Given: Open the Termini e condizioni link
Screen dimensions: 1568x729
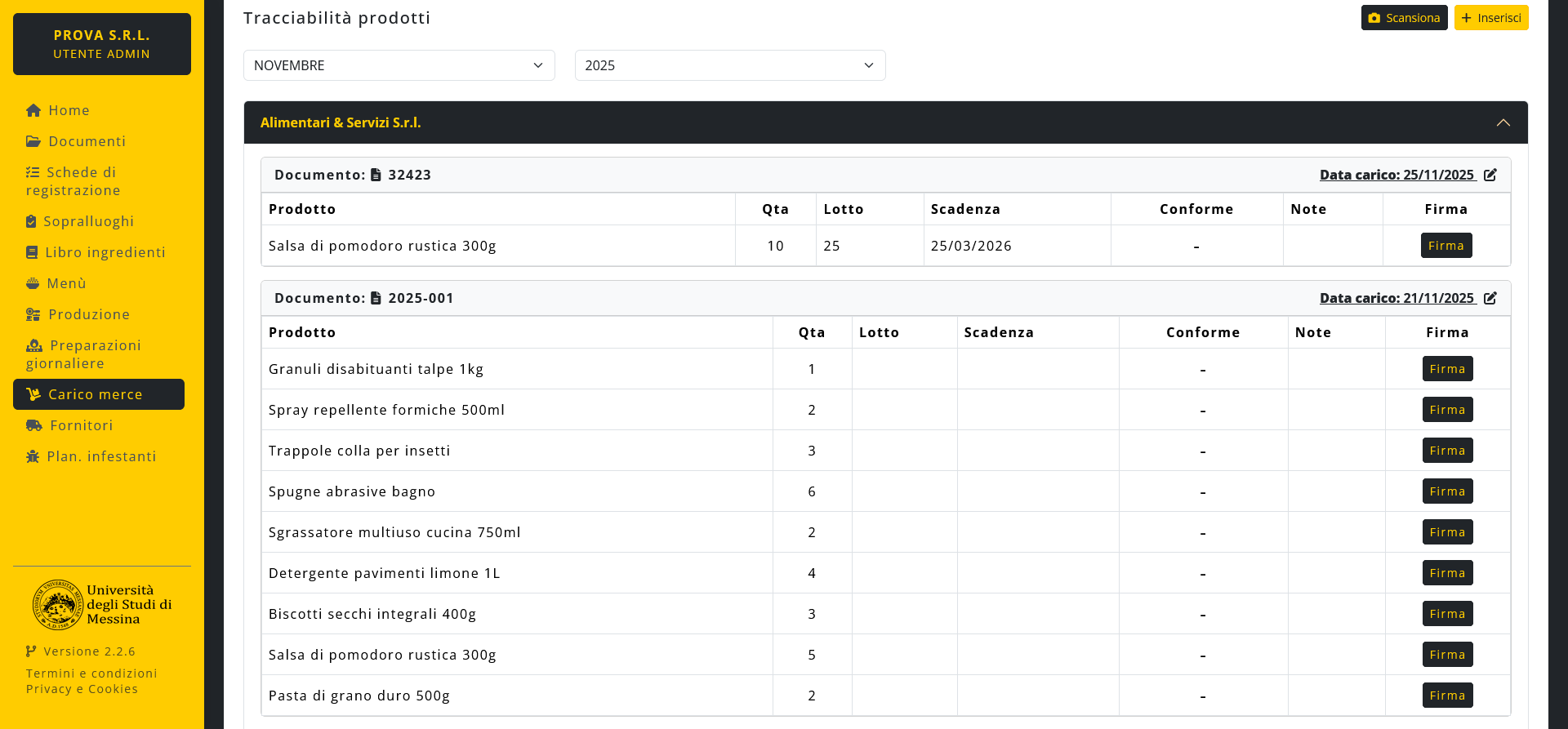Looking at the screenshot, I should (91, 673).
